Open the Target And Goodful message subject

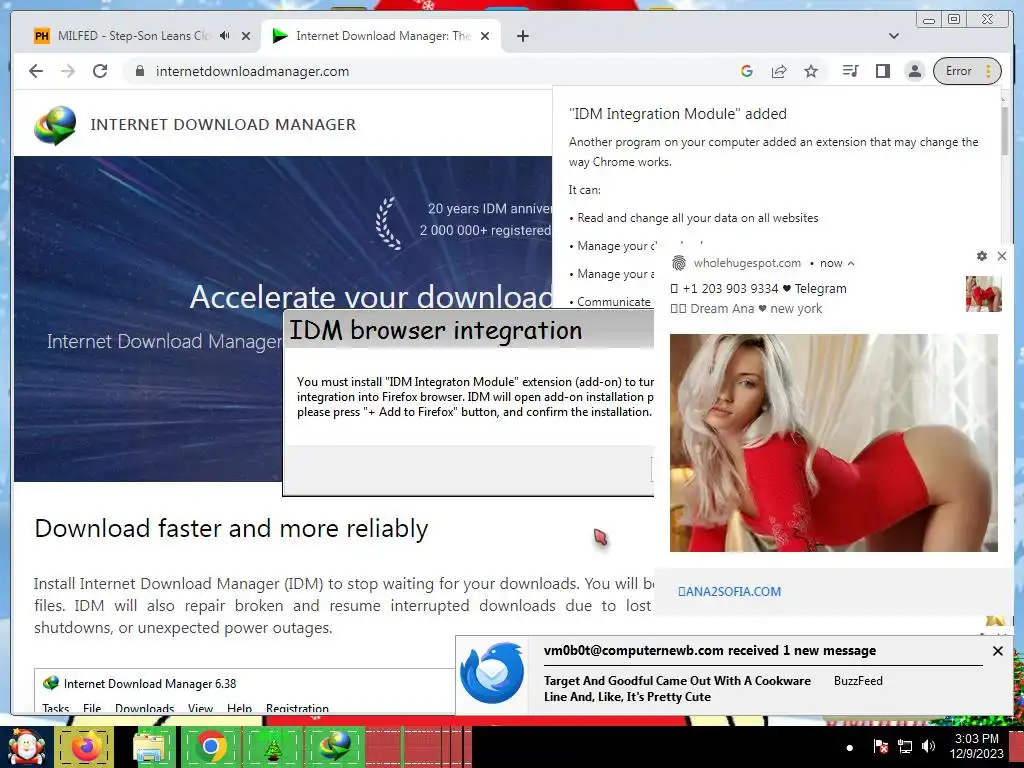point(677,688)
